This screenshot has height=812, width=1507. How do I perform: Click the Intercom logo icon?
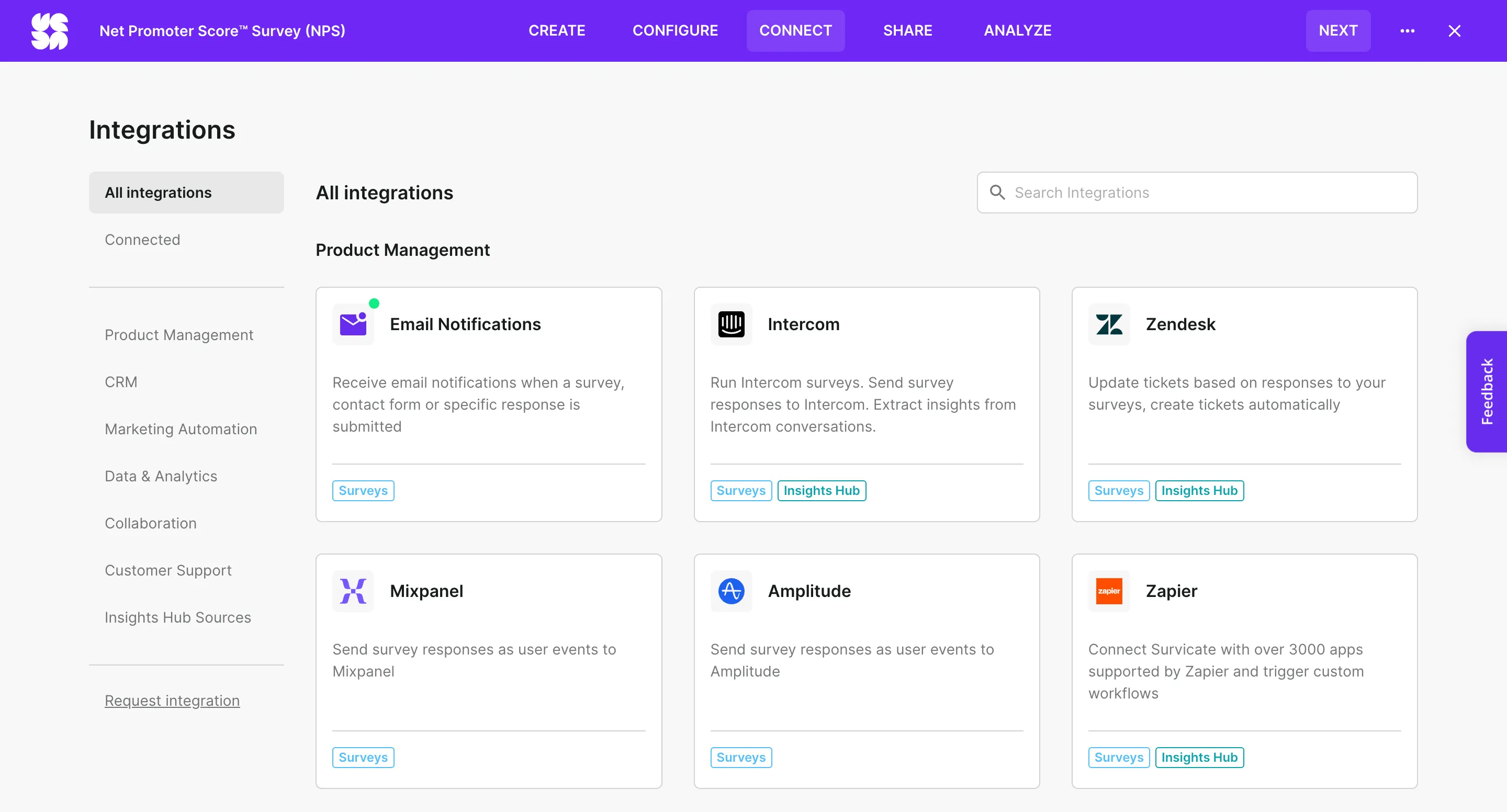click(x=732, y=324)
